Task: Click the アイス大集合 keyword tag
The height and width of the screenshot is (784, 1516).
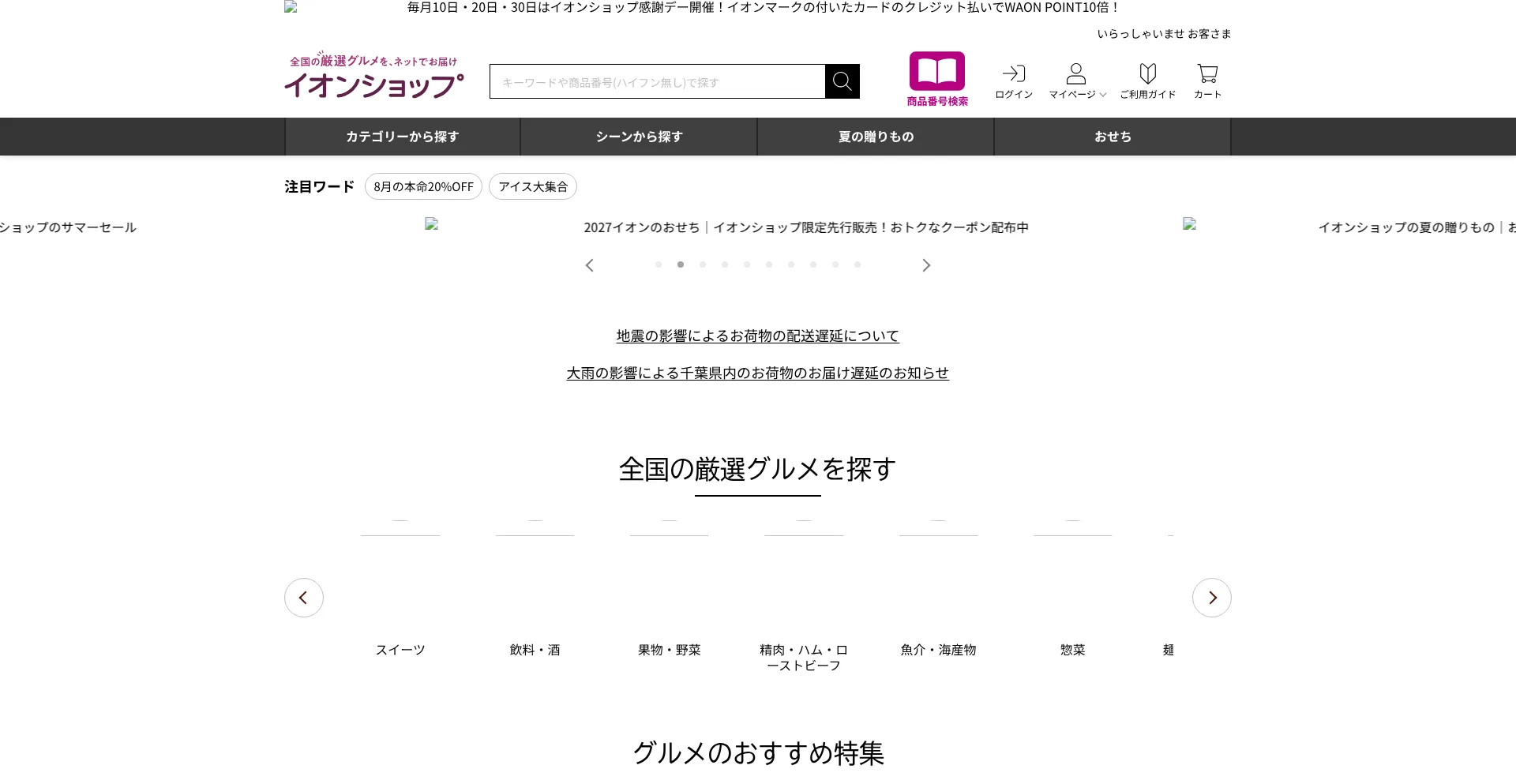Action: click(x=533, y=186)
